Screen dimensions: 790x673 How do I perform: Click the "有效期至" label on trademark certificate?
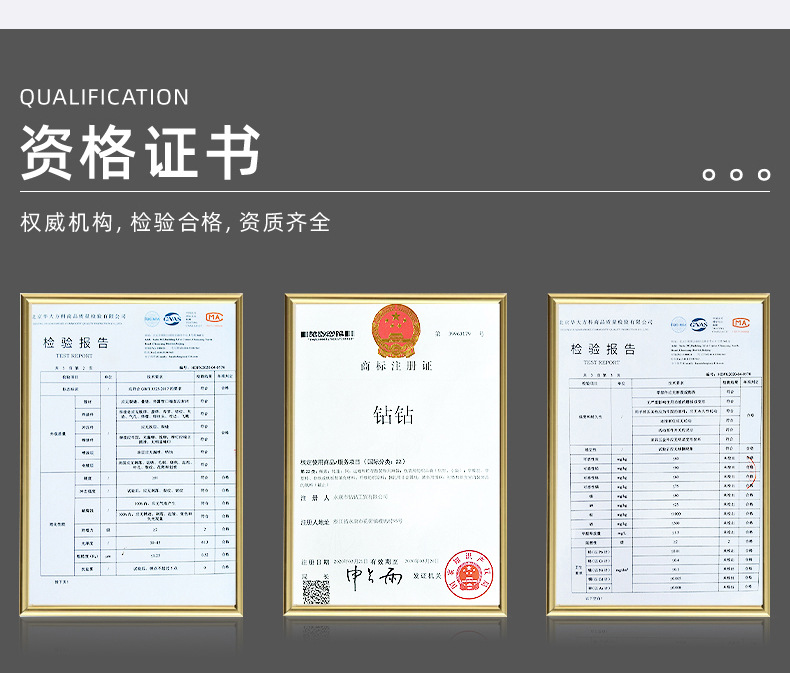tap(384, 561)
